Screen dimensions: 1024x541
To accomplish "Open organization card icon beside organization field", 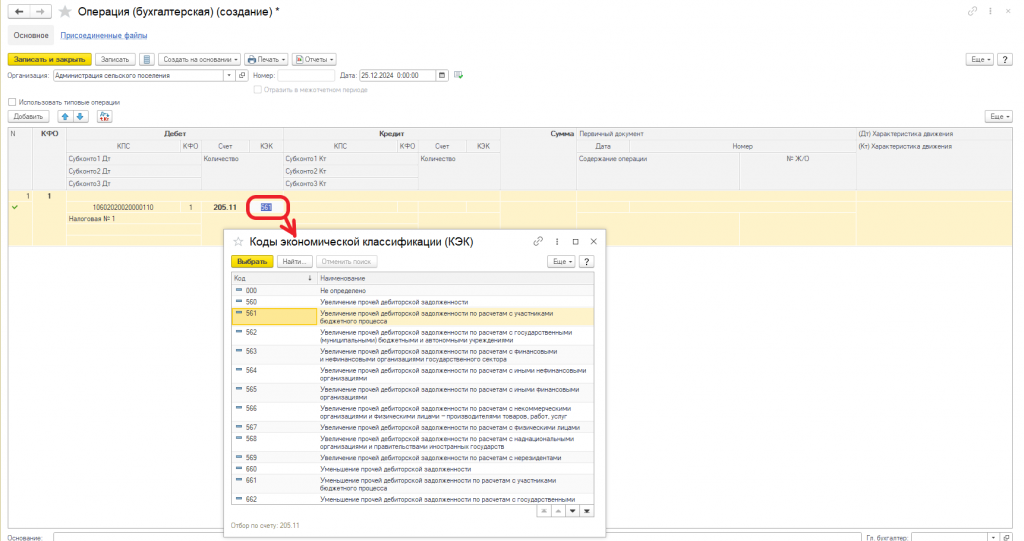I will click(x=242, y=75).
